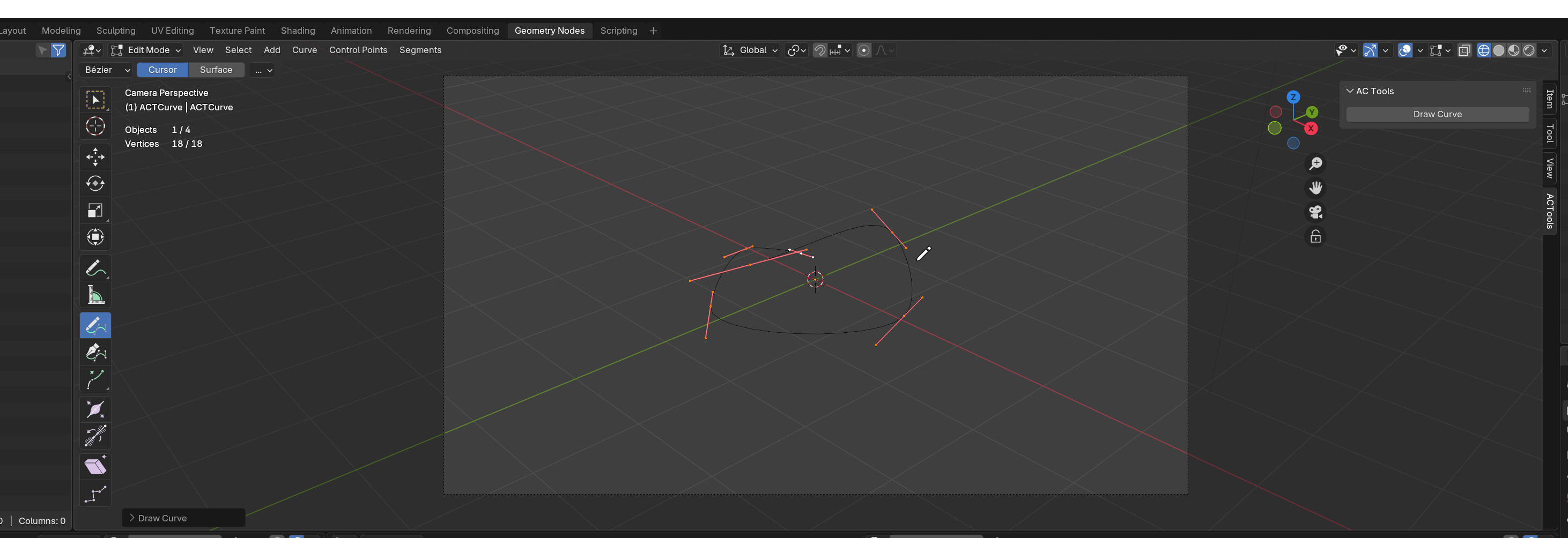This screenshot has height=538, width=1568.
Task: Activate the Rotate tool
Action: (x=95, y=184)
